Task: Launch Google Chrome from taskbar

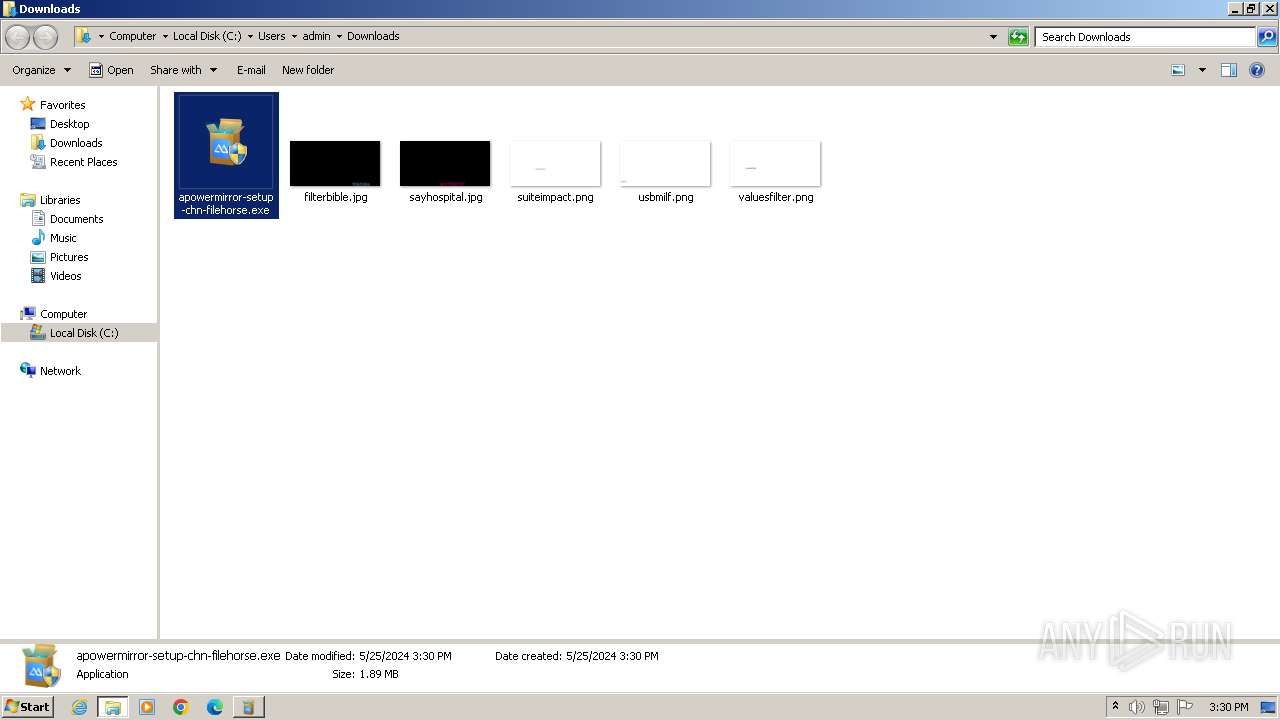Action: coord(181,707)
